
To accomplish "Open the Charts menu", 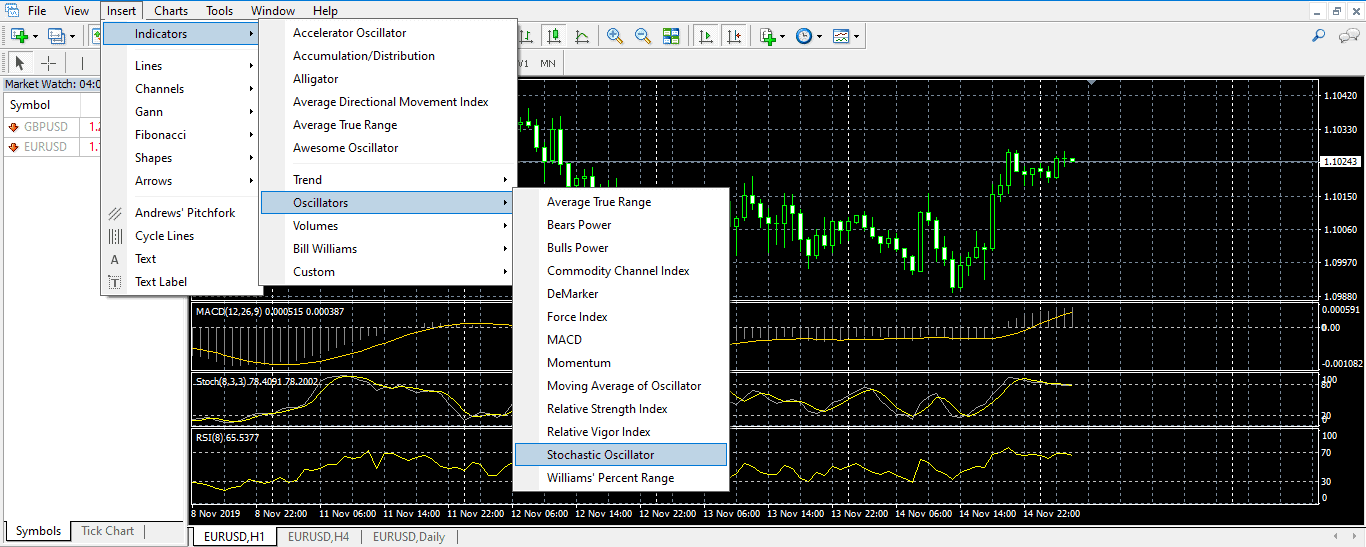I will pos(171,11).
